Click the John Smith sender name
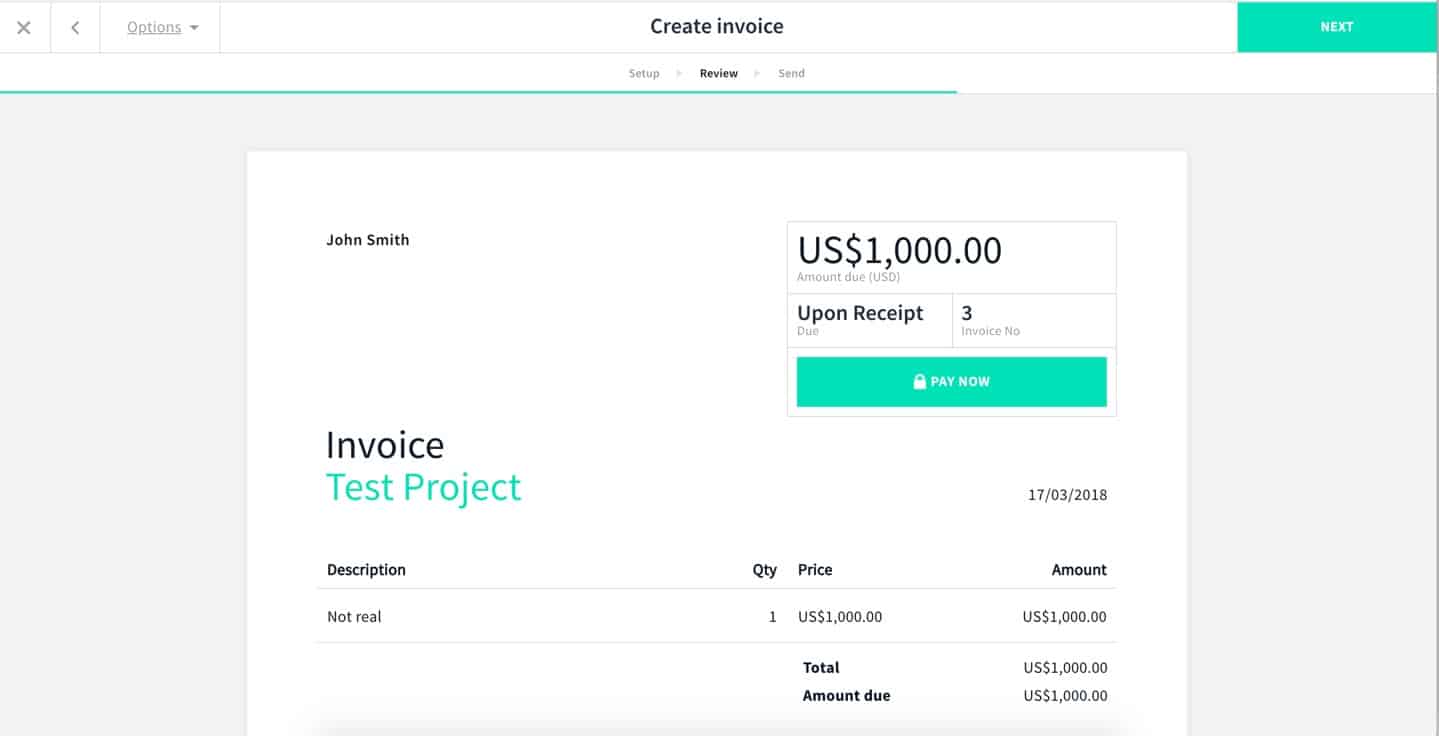The image size is (1439, 736). [x=368, y=240]
